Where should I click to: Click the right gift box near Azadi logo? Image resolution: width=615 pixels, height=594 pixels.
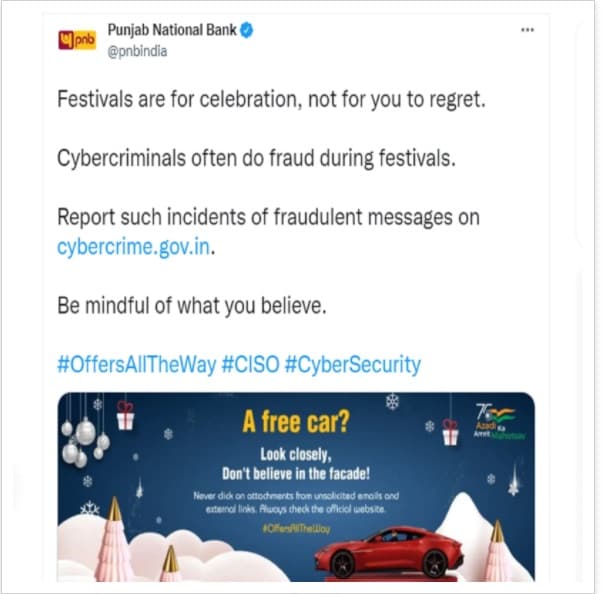[x=450, y=432]
